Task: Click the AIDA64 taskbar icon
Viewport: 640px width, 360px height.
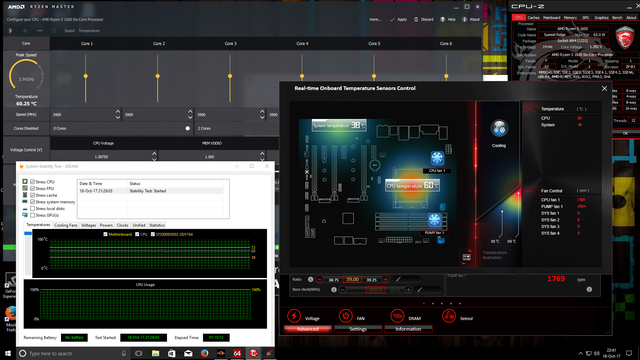Action: coord(237,353)
